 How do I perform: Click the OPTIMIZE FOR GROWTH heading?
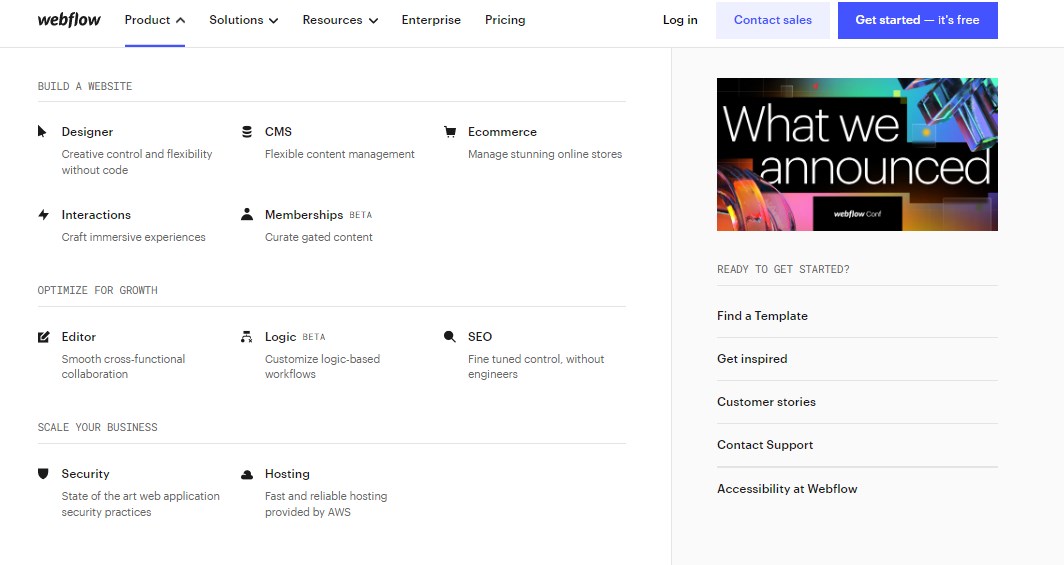(98, 290)
